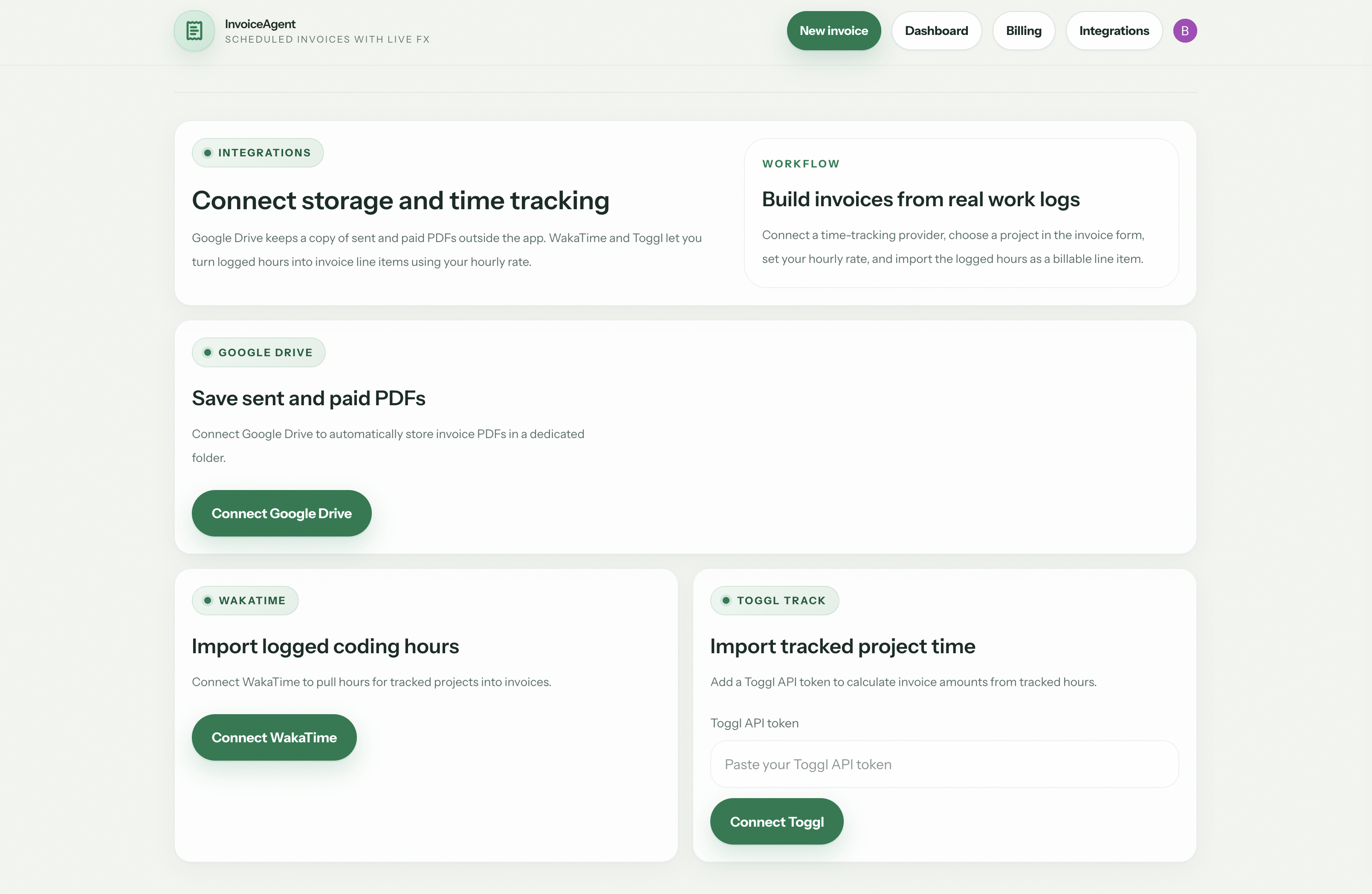Viewport: 1372px width, 894px height.
Task: Click the Import tracked project time heading
Action: click(x=842, y=646)
